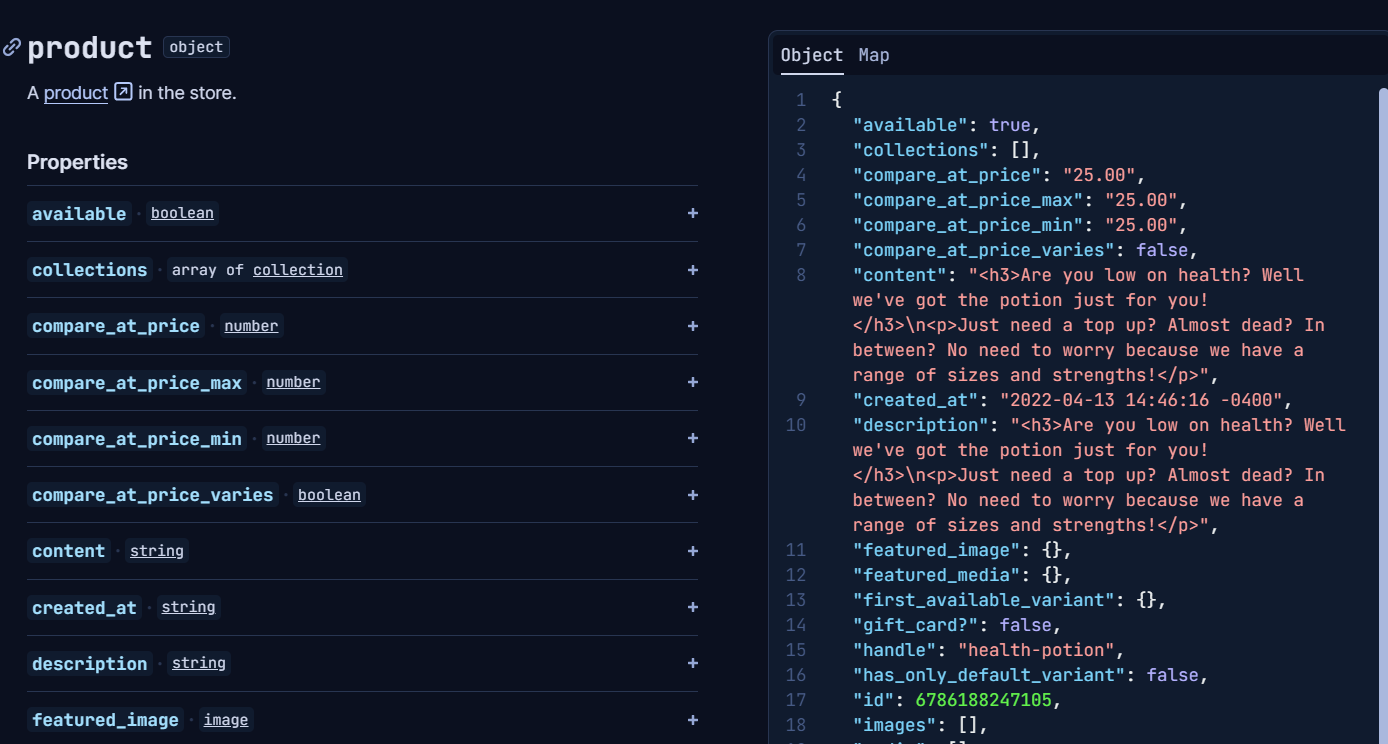The height and width of the screenshot is (744, 1388).
Task: Click the code panel vertical scrollbar
Action: tap(1383, 300)
